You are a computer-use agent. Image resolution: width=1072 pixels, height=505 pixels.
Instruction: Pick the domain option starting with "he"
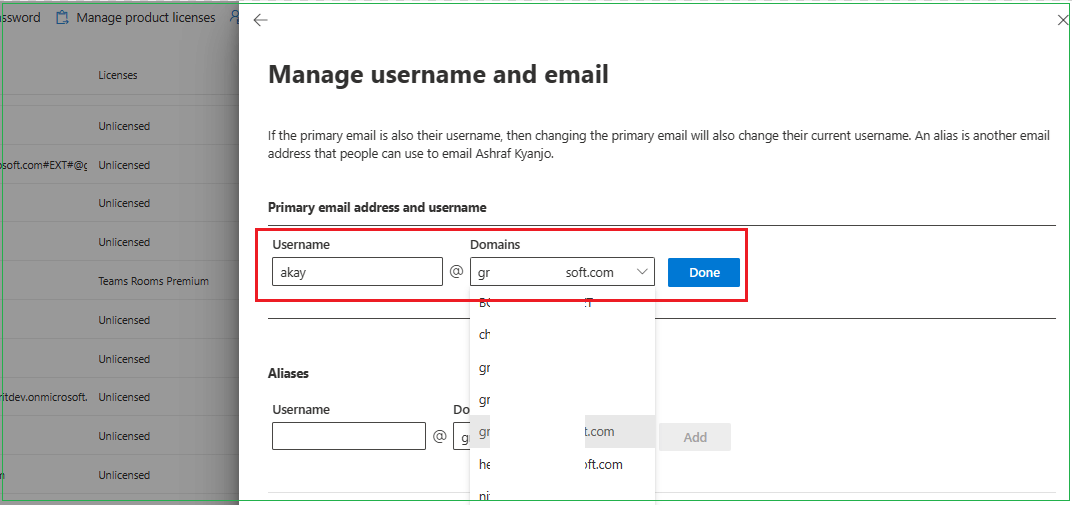click(x=562, y=465)
